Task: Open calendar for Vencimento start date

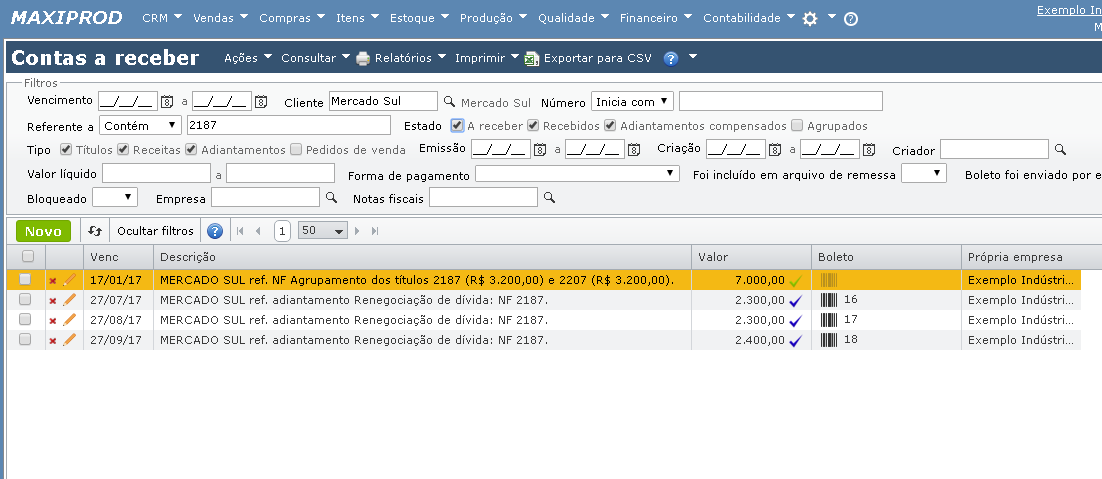Action: pyautogui.click(x=167, y=102)
